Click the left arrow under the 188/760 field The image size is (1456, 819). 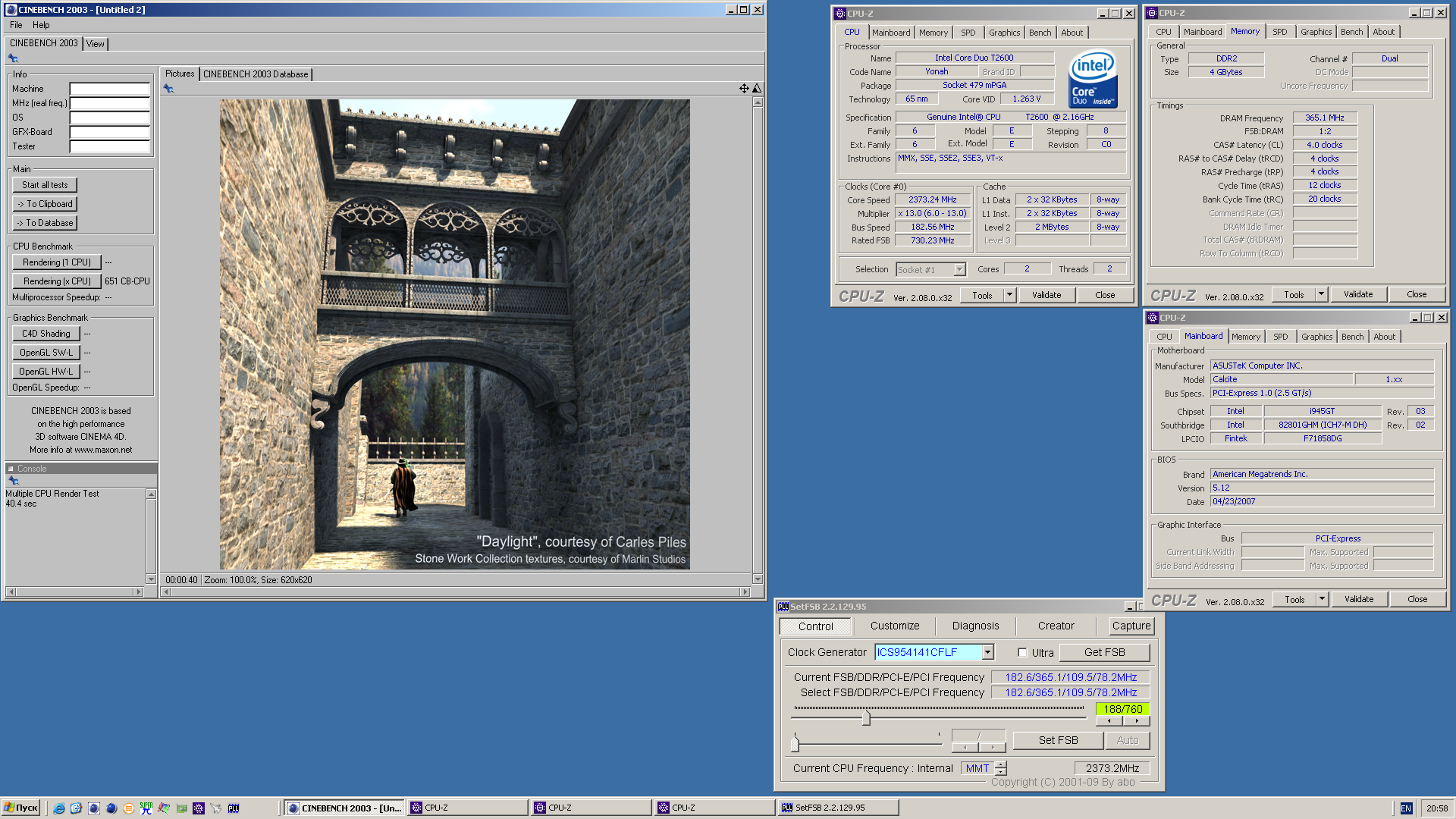coord(1109,721)
